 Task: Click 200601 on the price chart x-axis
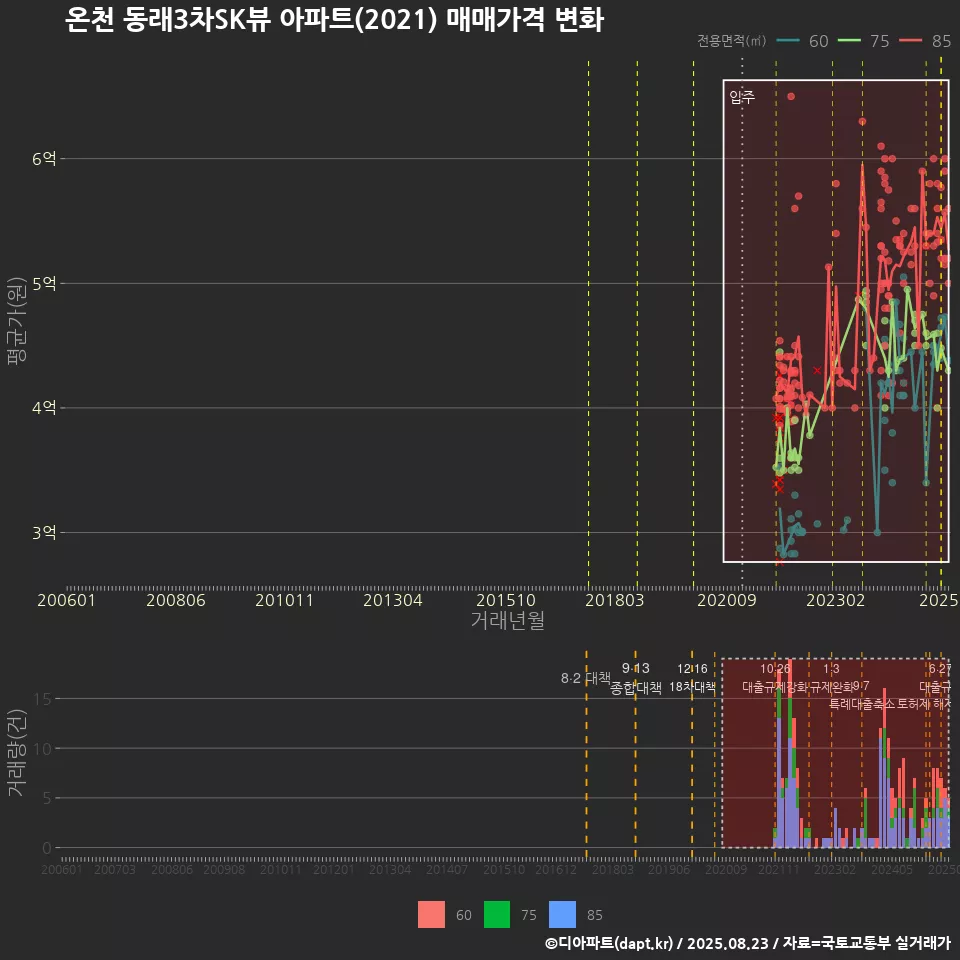pyautogui.click(x=66, y=600)
